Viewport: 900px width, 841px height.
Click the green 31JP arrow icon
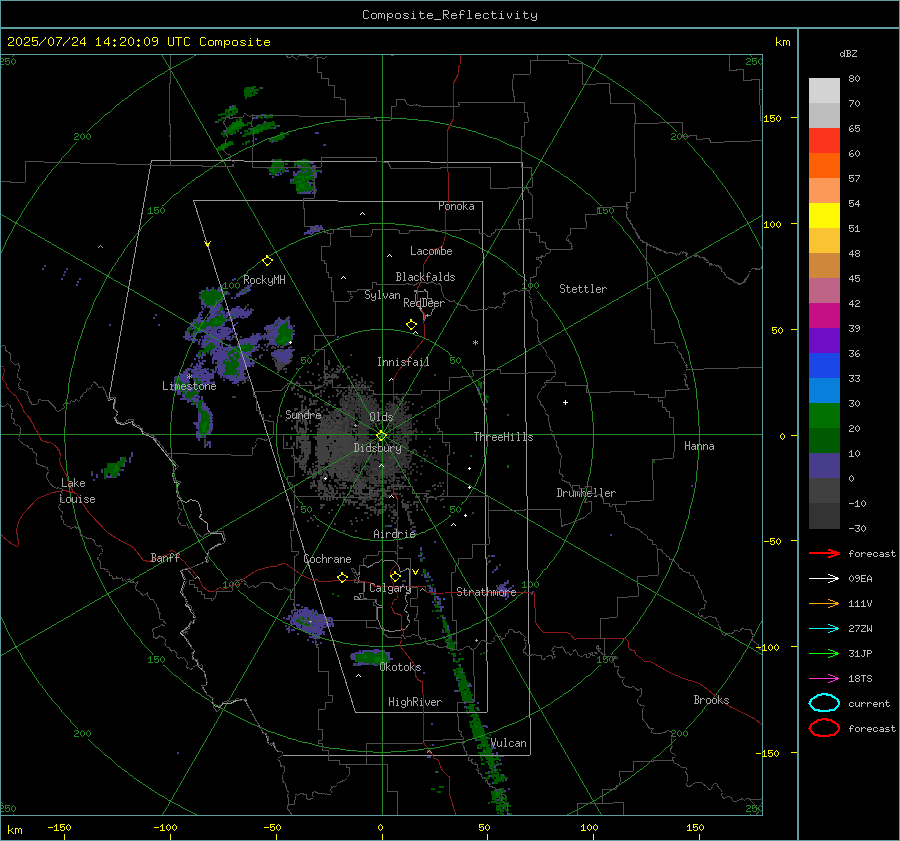click(x=824, y=653)
